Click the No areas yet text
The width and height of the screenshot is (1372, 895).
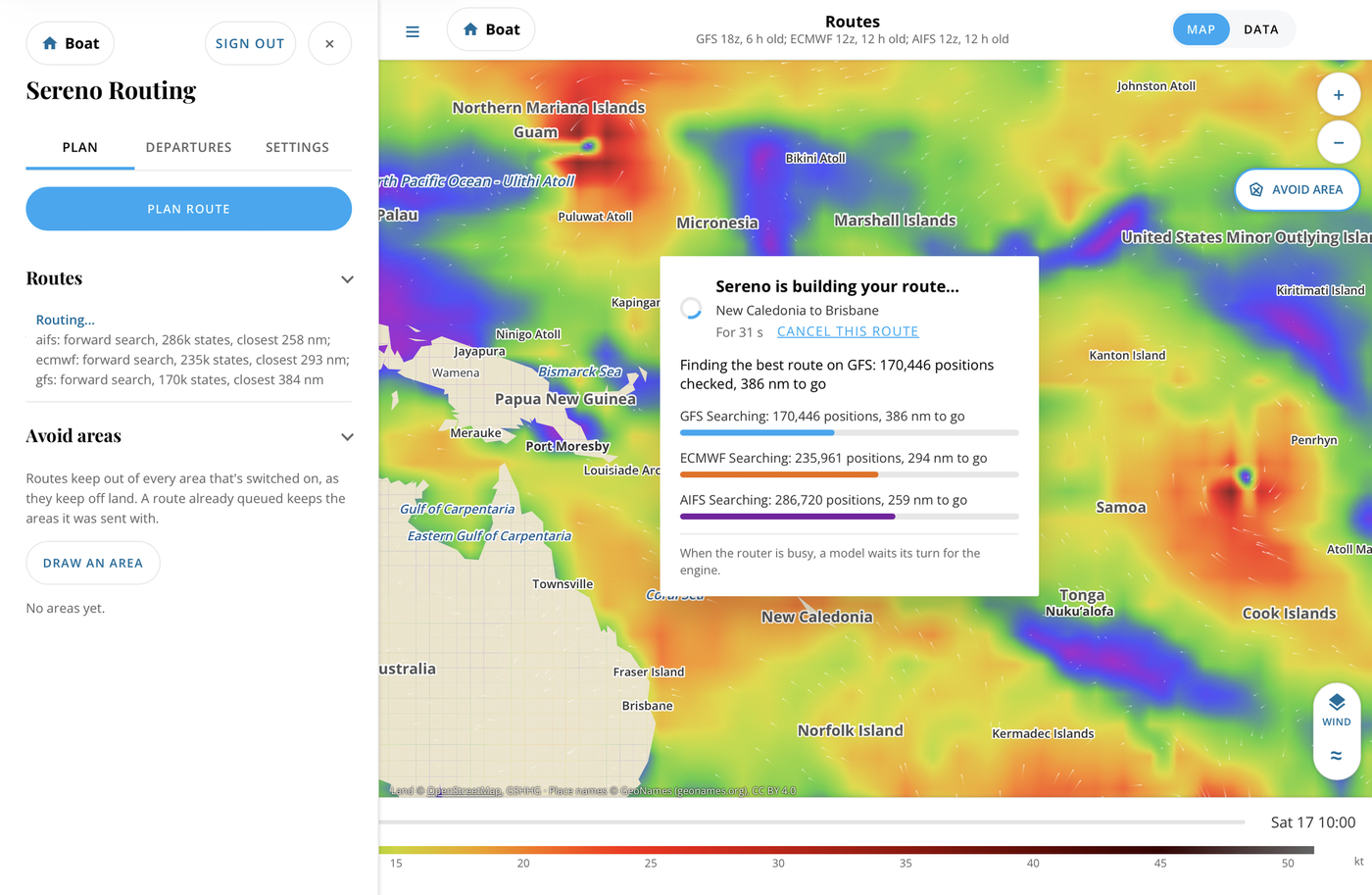point(66,608)
